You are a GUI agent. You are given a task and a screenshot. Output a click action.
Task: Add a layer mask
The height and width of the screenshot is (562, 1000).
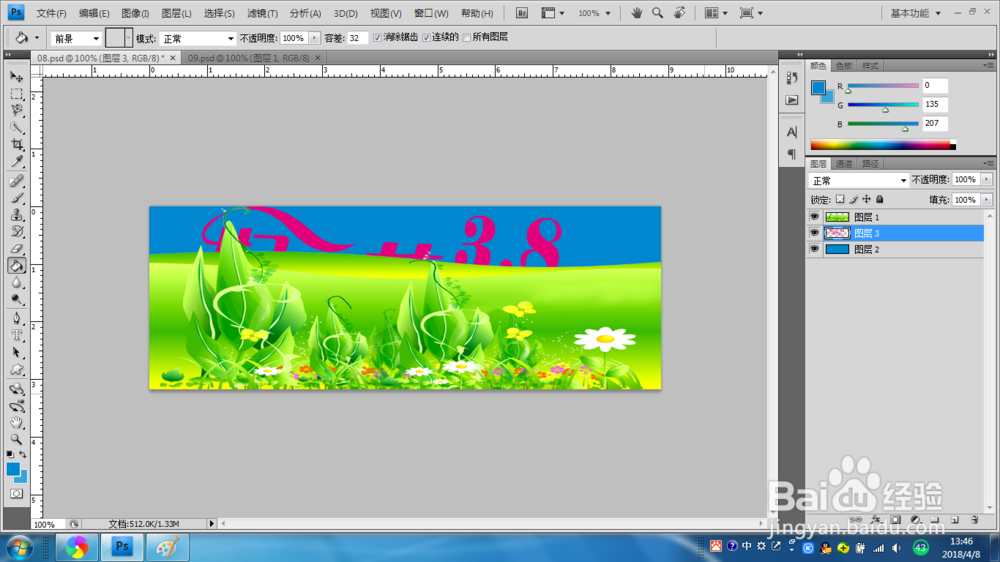pyautogui.click(x=896, y=520)
